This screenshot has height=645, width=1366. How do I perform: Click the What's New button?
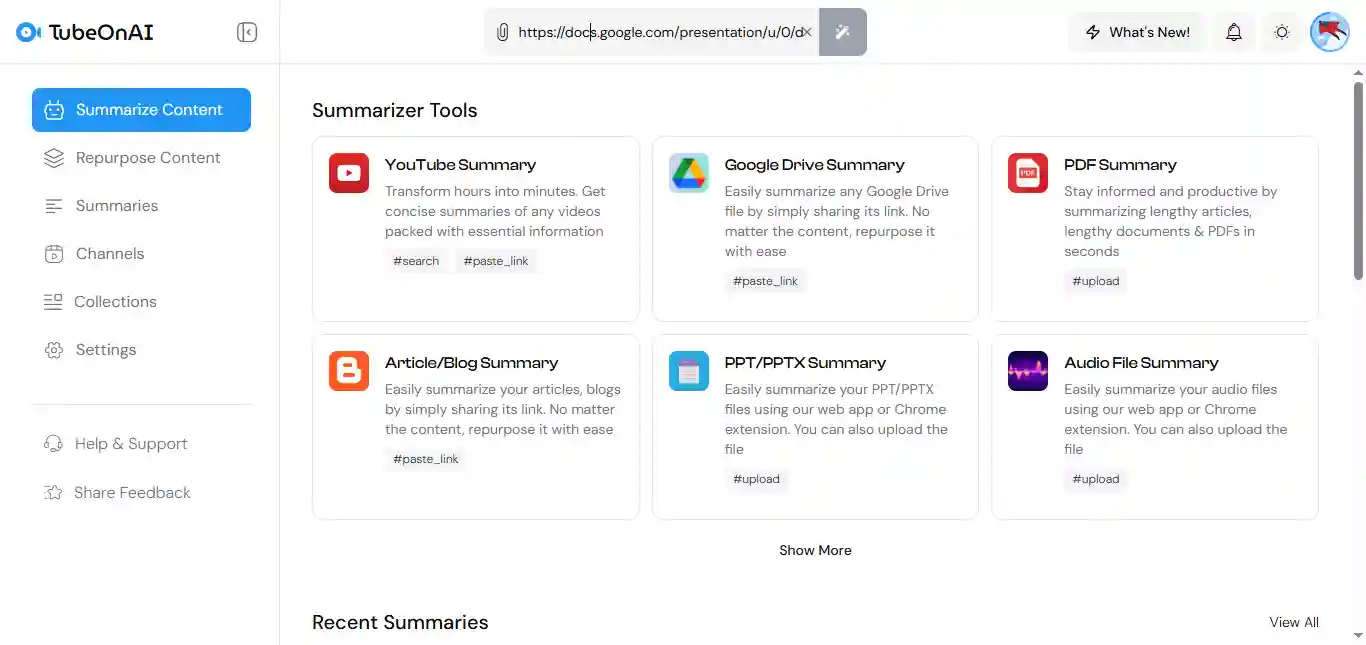(1136, 31)
